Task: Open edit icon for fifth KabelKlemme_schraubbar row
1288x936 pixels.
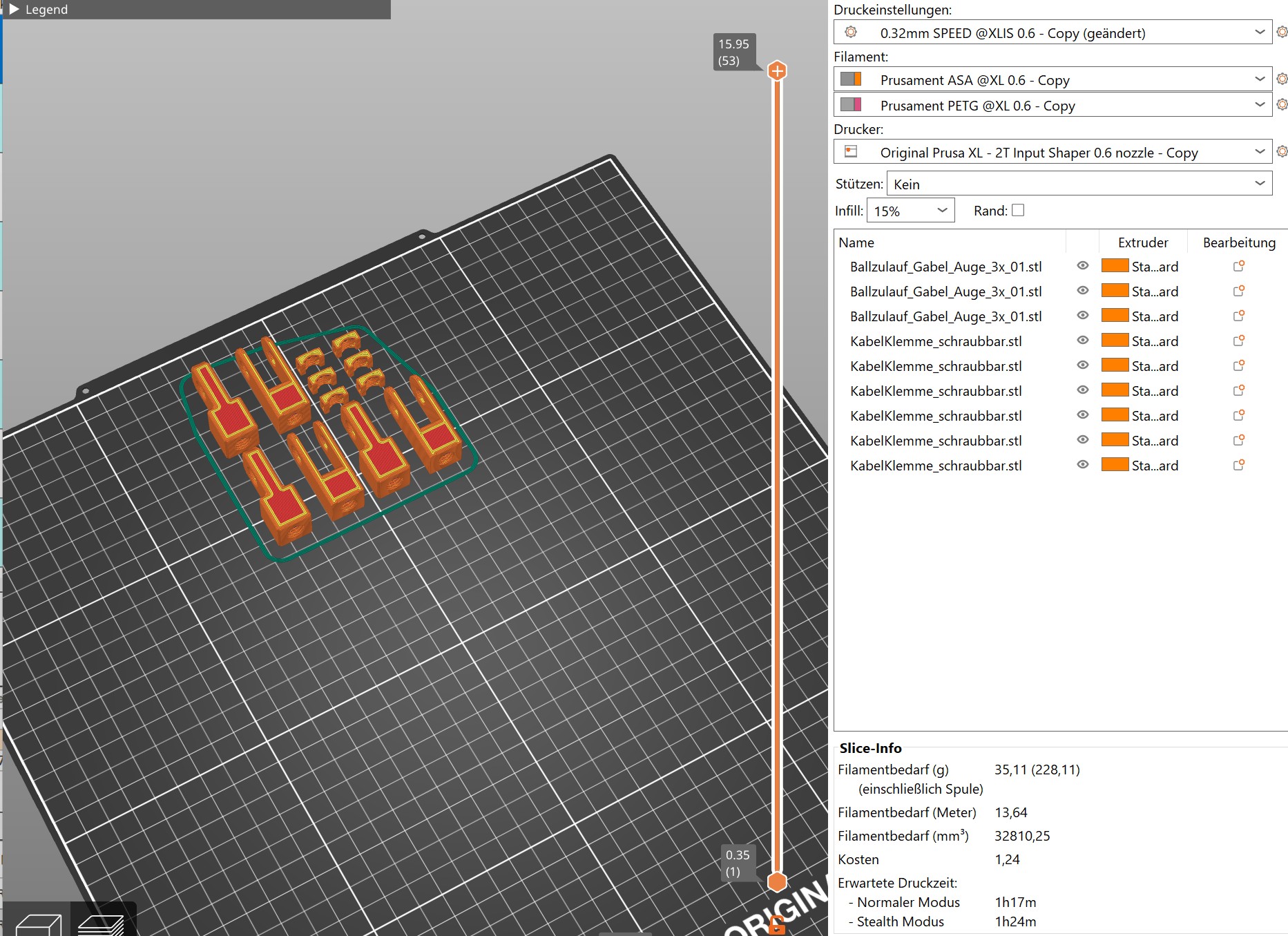Action: (1239, 440)
